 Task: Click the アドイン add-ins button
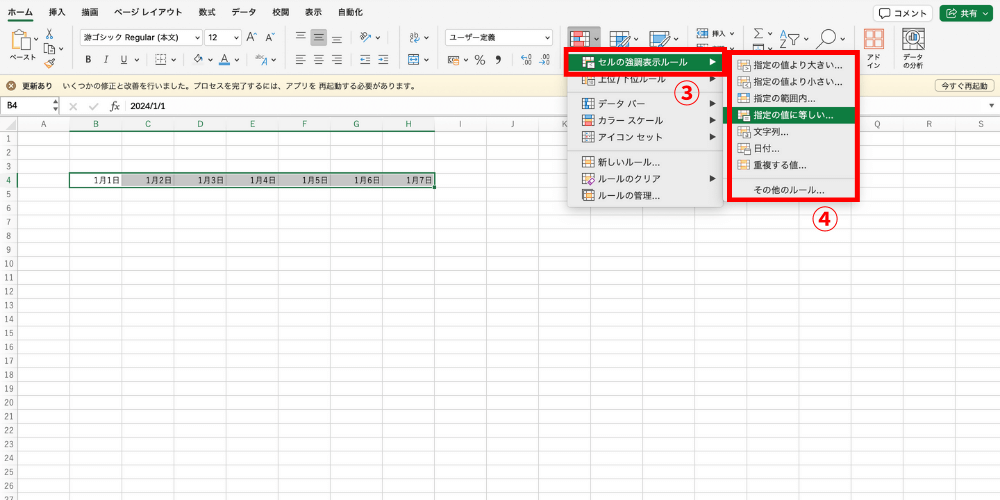[874, 48]
